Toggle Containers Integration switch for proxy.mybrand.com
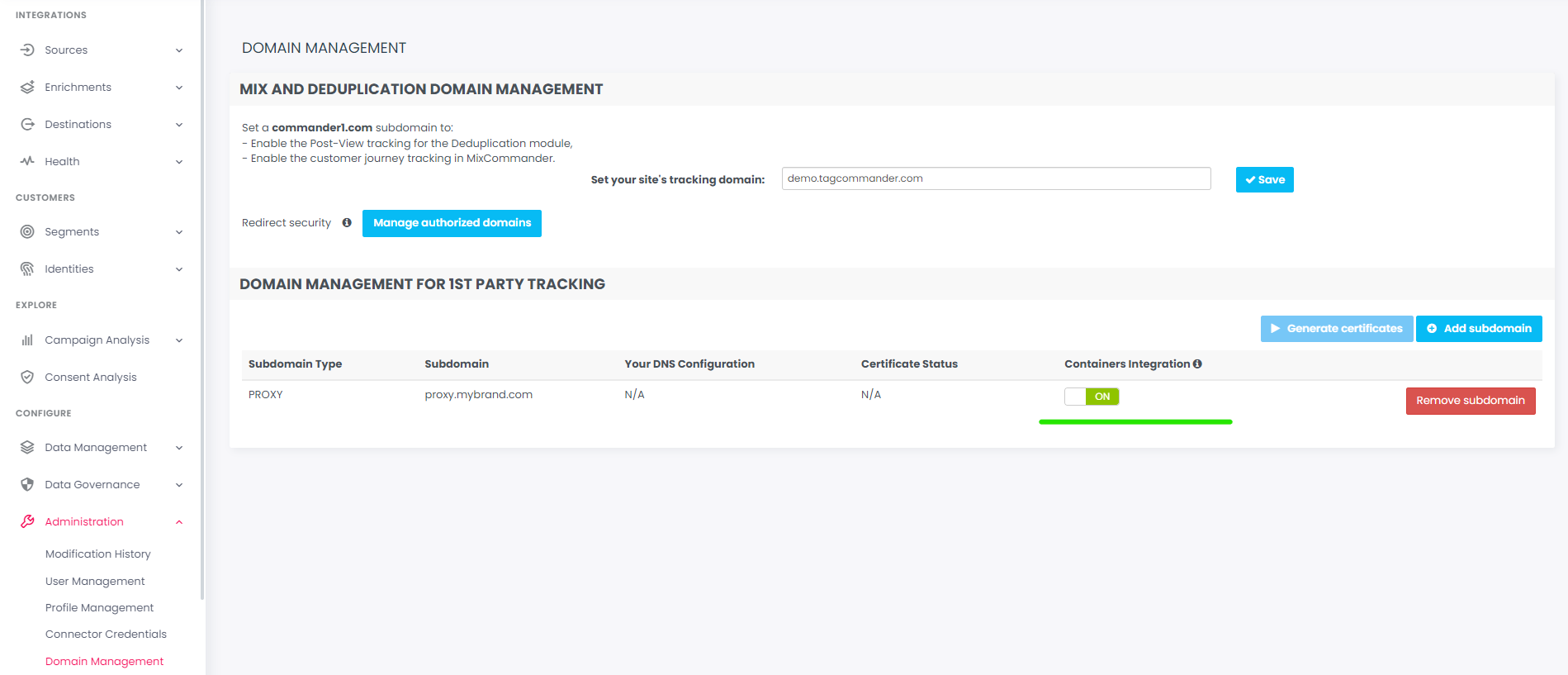Viewport: 1568px width, 675px height. tap(1092, 397)
